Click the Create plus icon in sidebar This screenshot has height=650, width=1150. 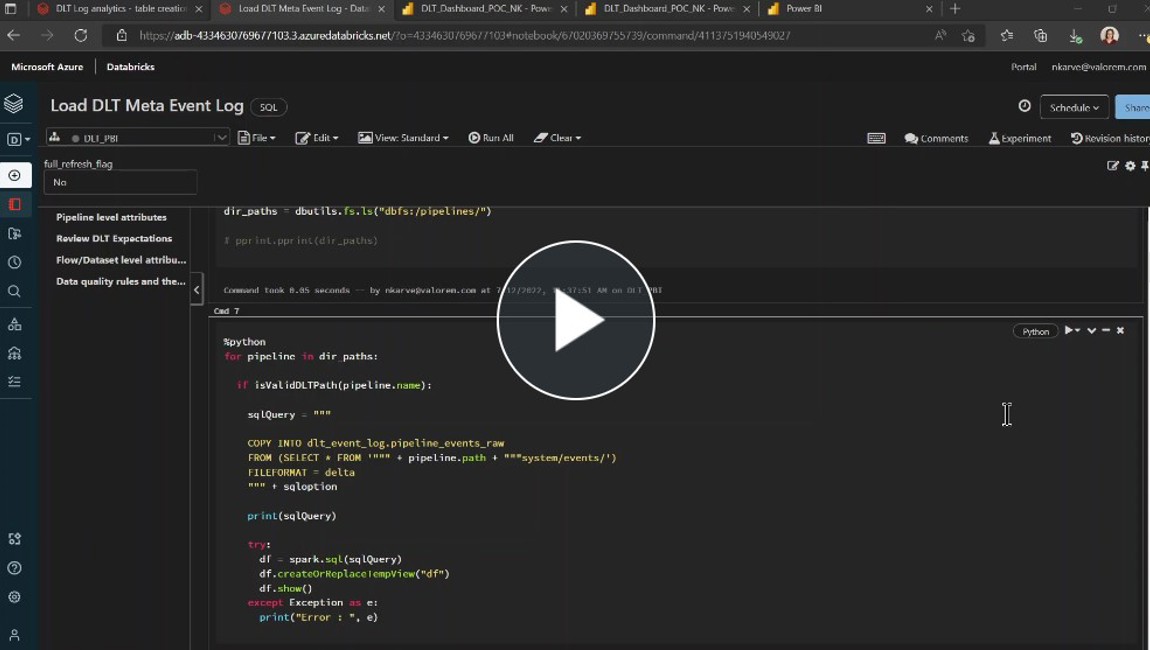click(x=14, y=176)
